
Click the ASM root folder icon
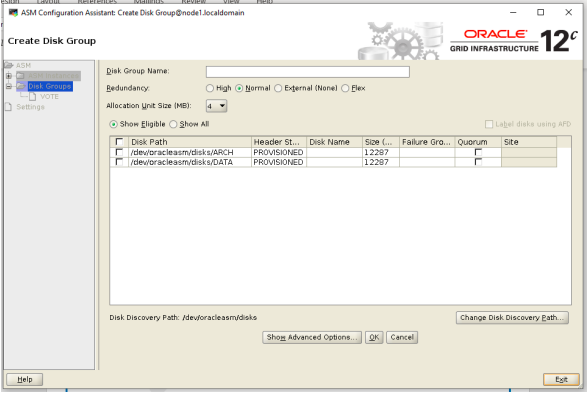[x=9, y=65]
